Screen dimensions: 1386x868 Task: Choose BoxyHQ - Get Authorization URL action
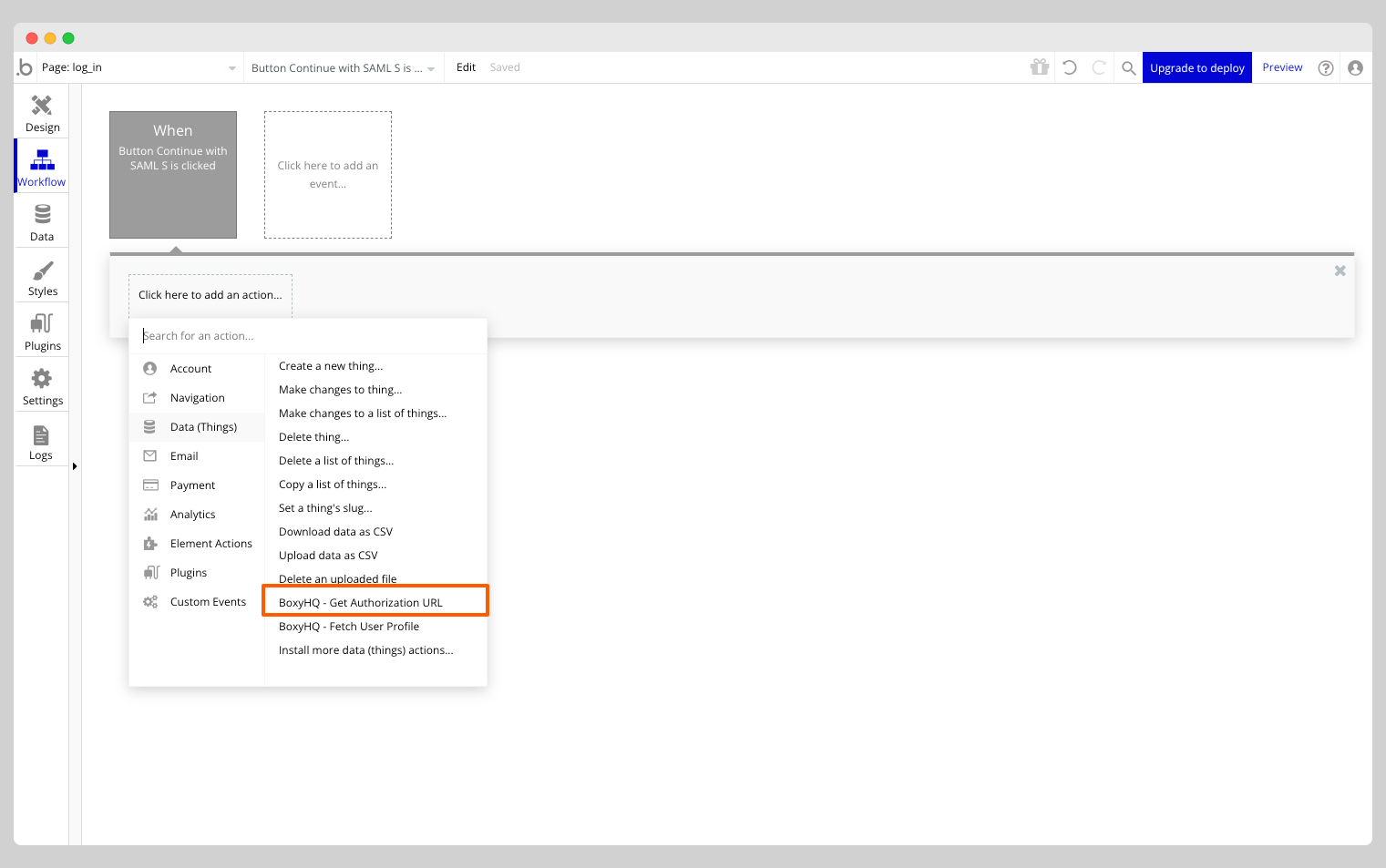[361, 602]
